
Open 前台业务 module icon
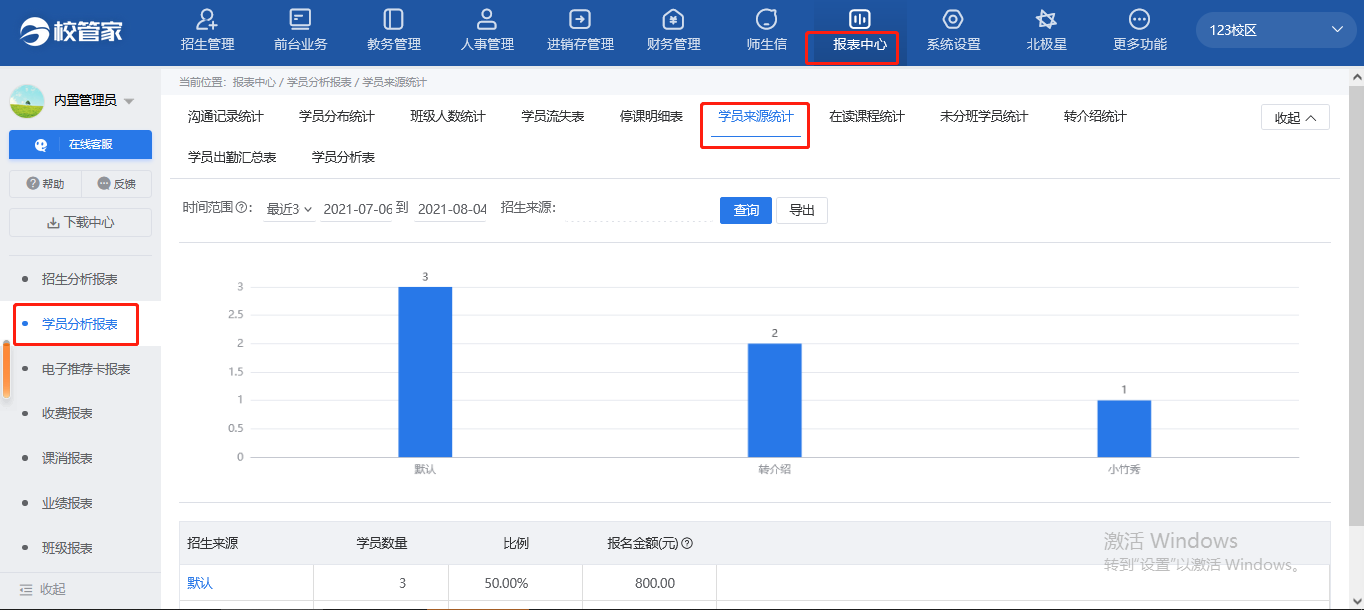pos(300,19)
